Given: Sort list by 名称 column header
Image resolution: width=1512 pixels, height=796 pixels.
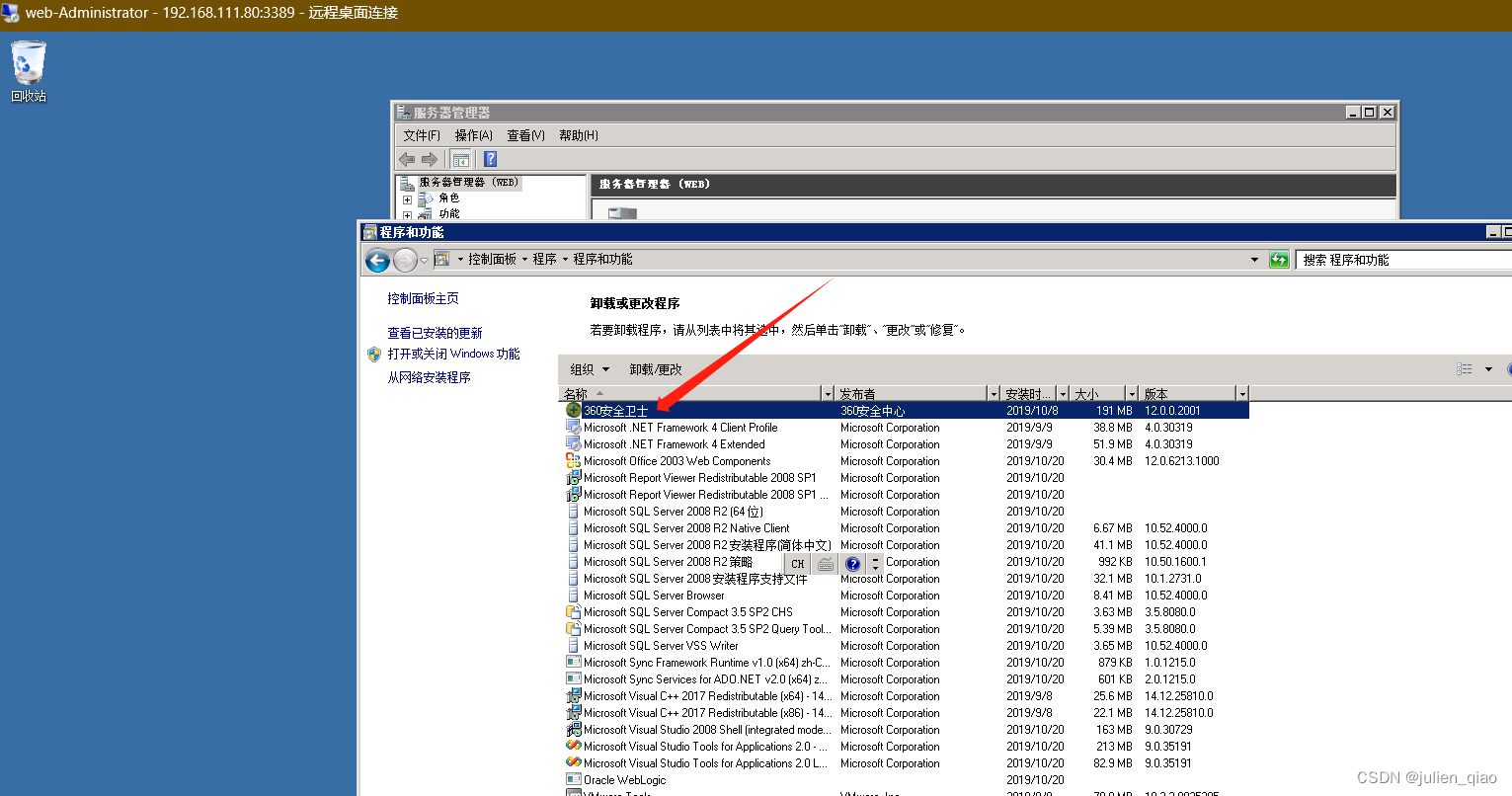Looking at the screenshot, I should (690, 394).
